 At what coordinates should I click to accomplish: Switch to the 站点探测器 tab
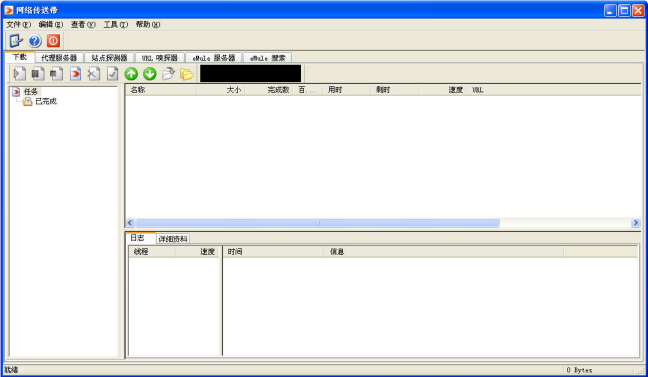(x=109, y=58)
